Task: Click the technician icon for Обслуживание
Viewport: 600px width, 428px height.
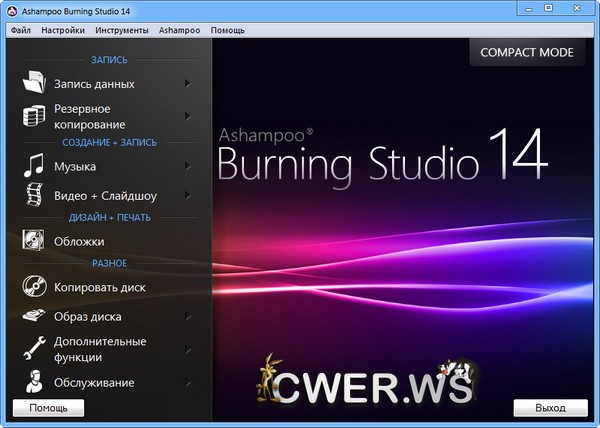Action: (34, 382)
